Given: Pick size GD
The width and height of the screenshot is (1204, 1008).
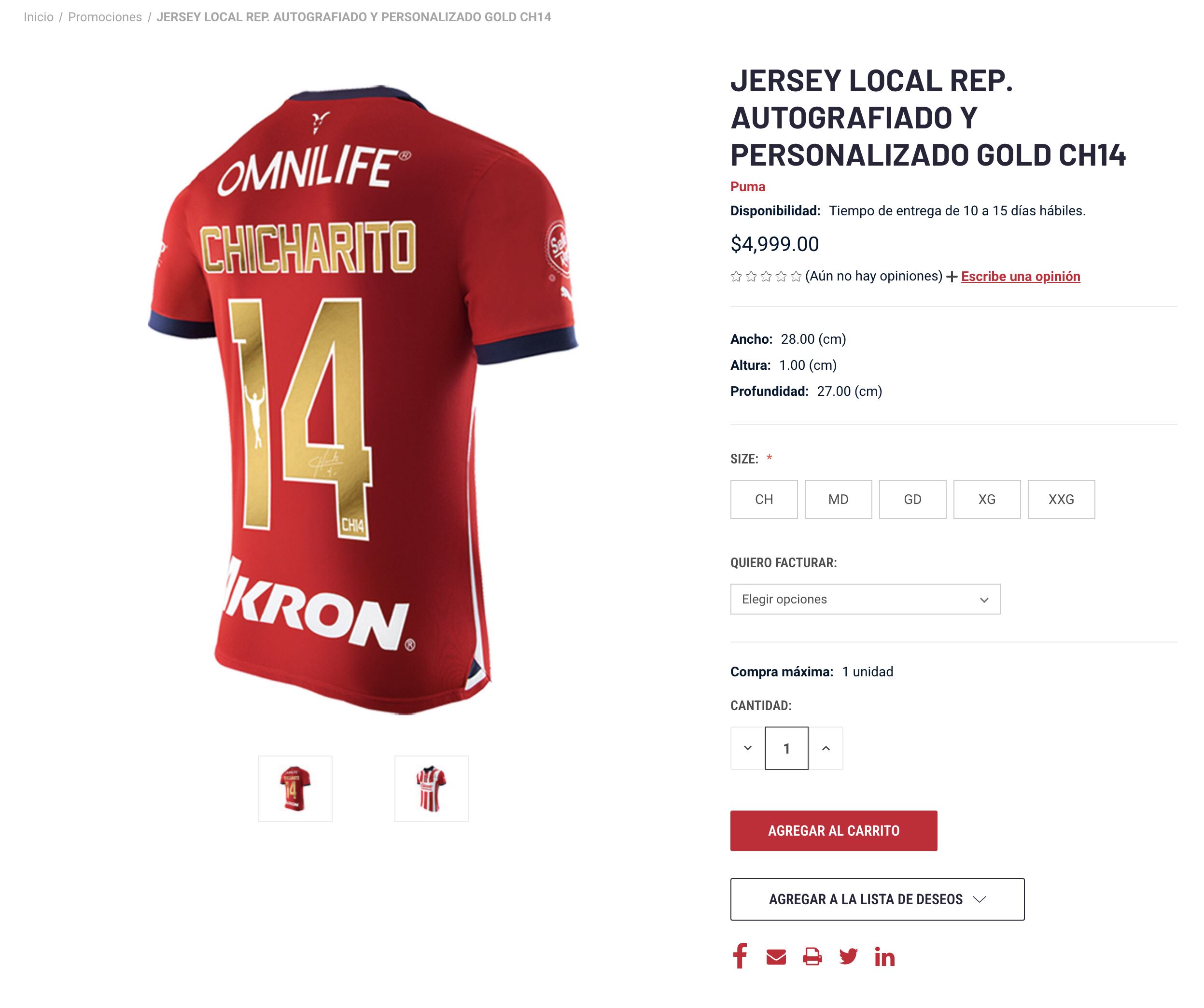Looking at the screenshot, I should 912,499.
